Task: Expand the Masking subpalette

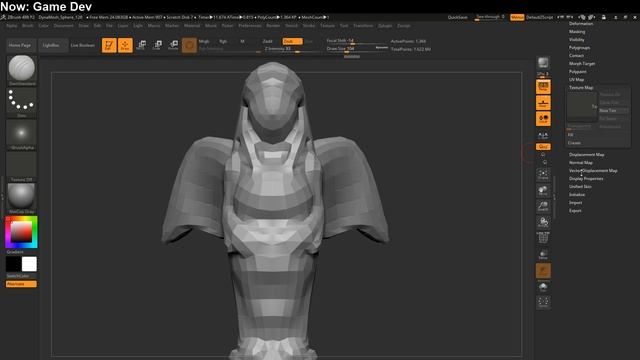Action: pos(577,31)
